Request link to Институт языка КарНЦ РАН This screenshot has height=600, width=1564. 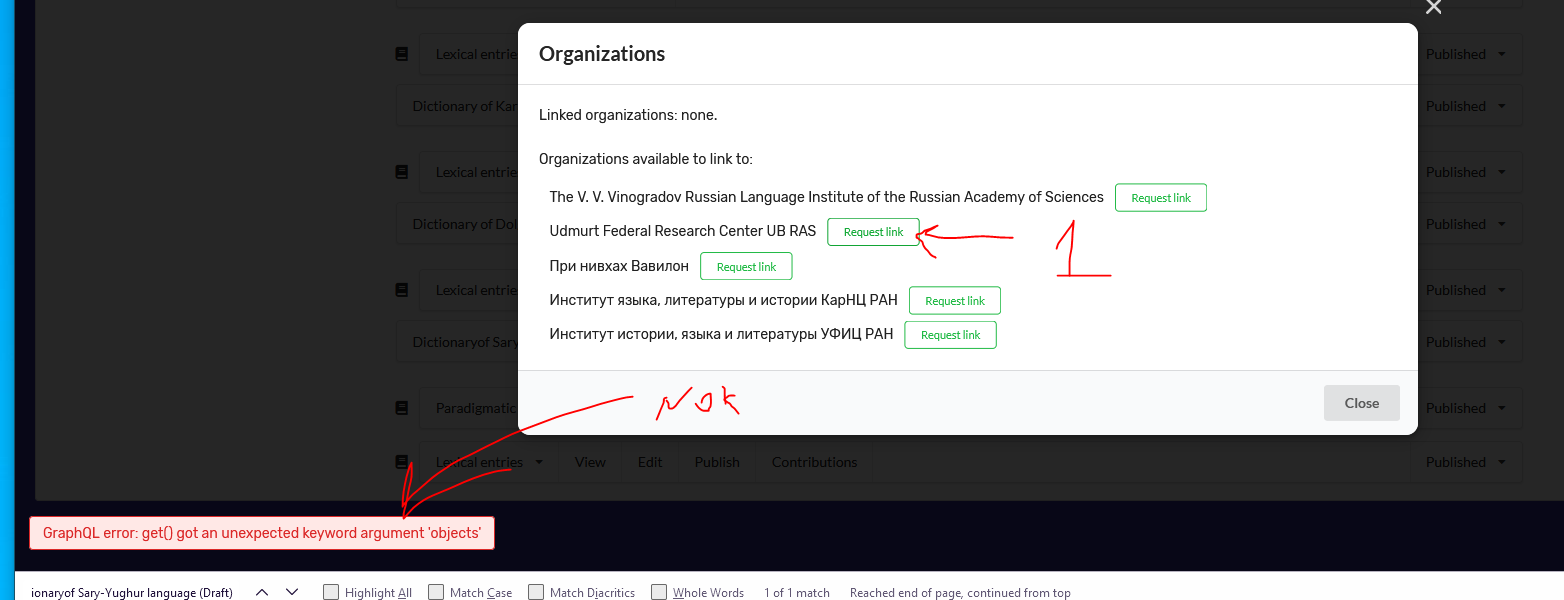tap(955, 300)
